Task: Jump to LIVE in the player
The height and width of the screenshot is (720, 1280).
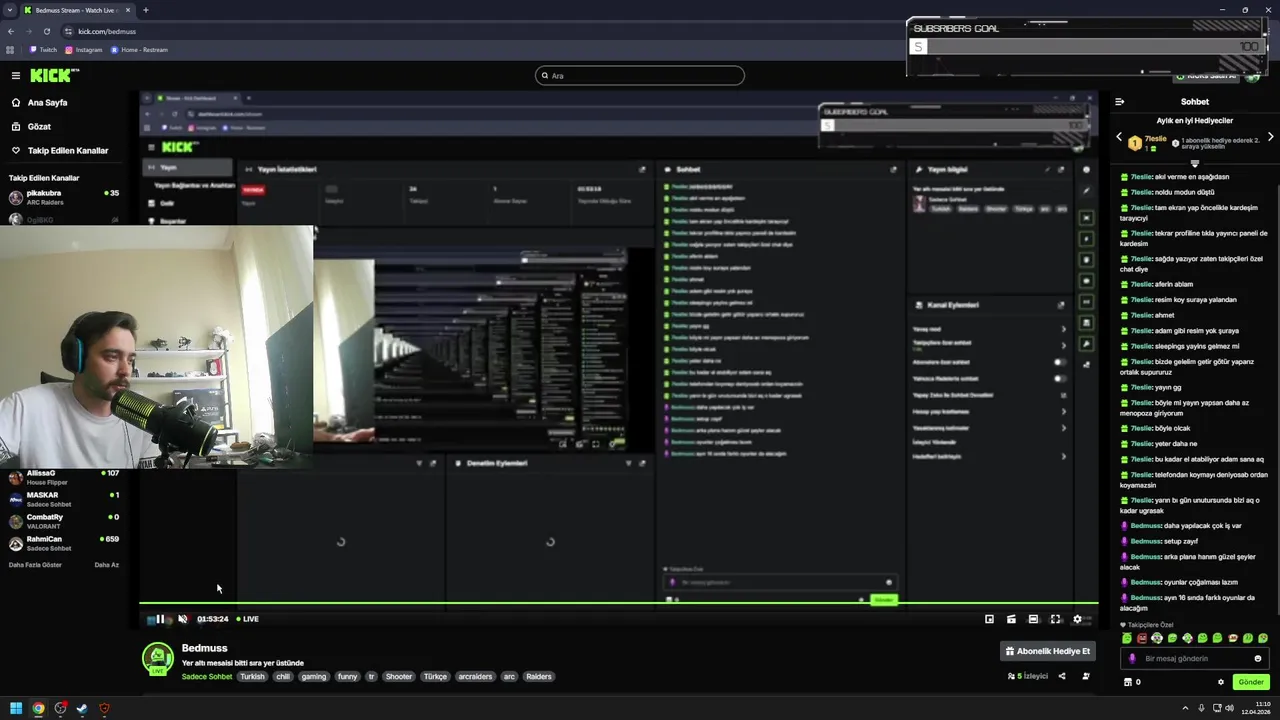Action: click(247, 619)
